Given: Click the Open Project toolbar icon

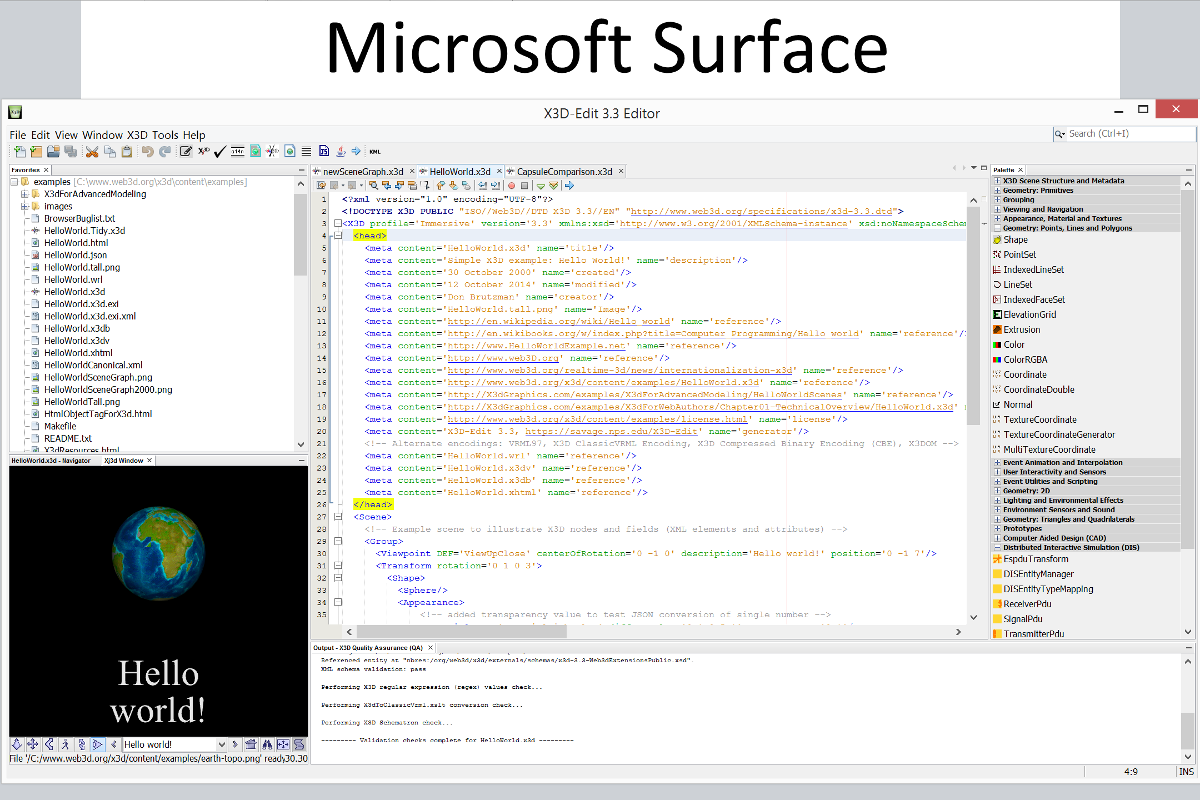Looking at the screenshot, I should (53, 152).
